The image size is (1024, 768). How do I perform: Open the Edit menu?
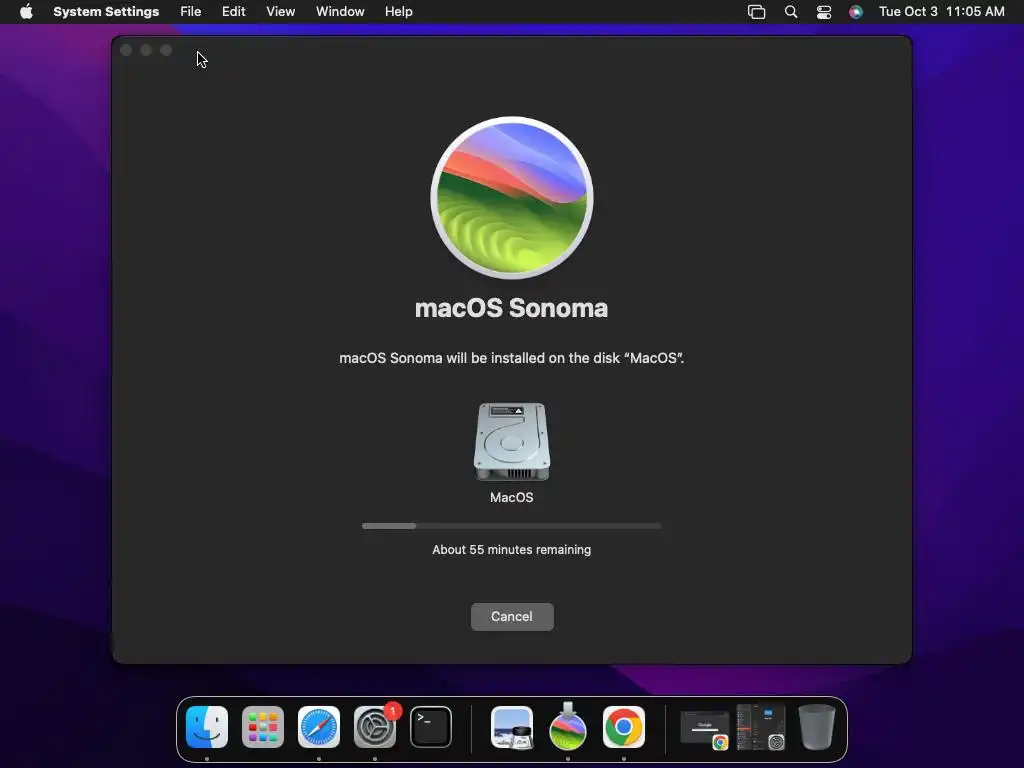coord(233,12)
